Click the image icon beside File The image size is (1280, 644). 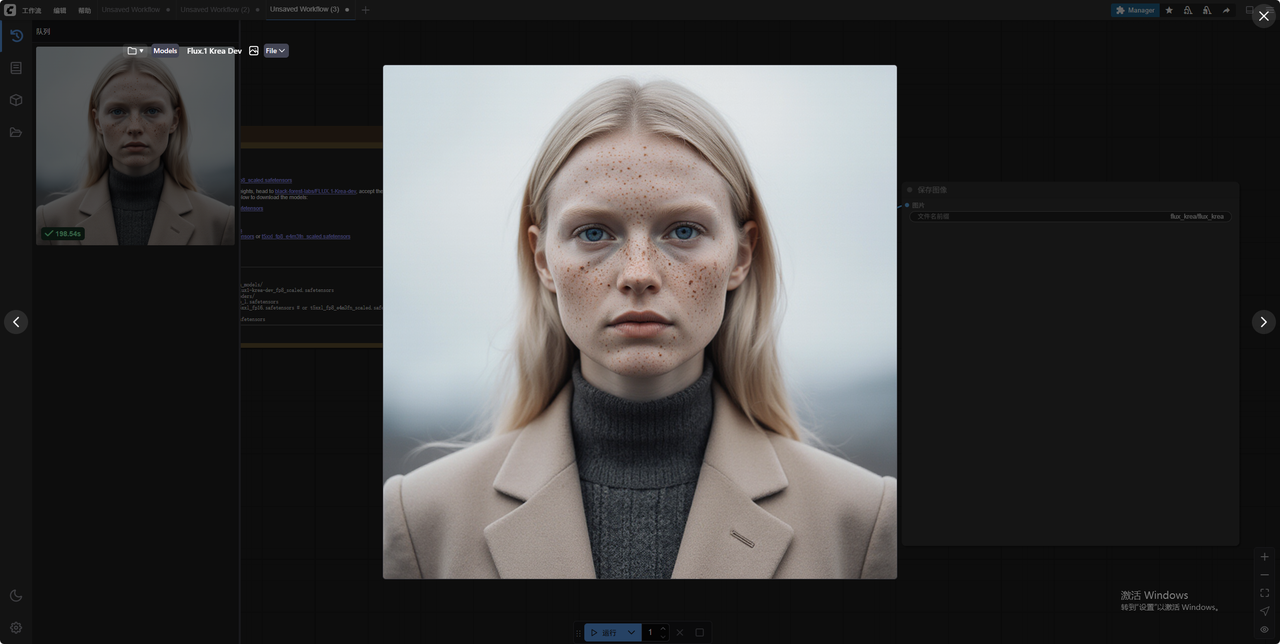253,51
